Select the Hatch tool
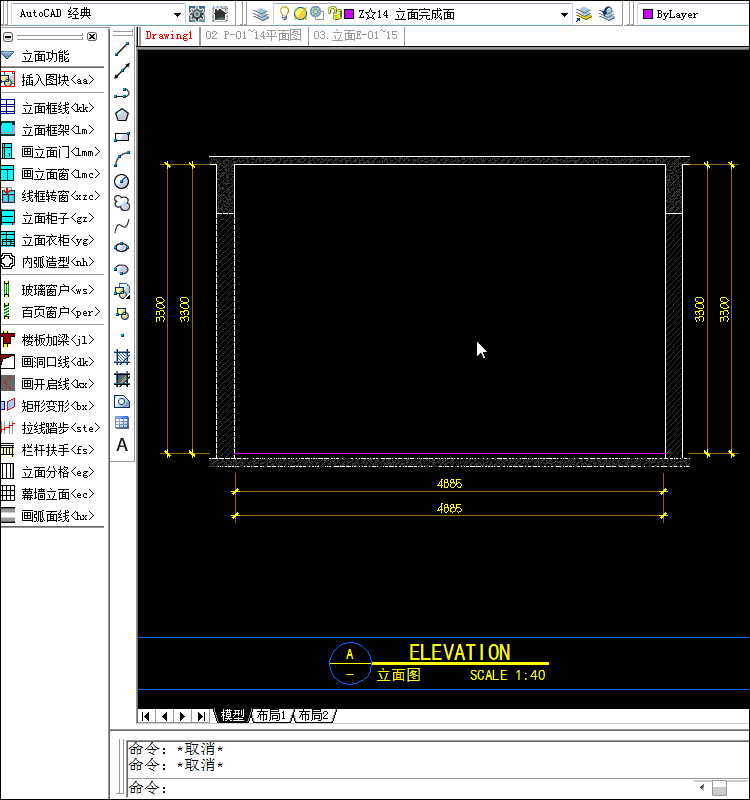 coord(122,357)
